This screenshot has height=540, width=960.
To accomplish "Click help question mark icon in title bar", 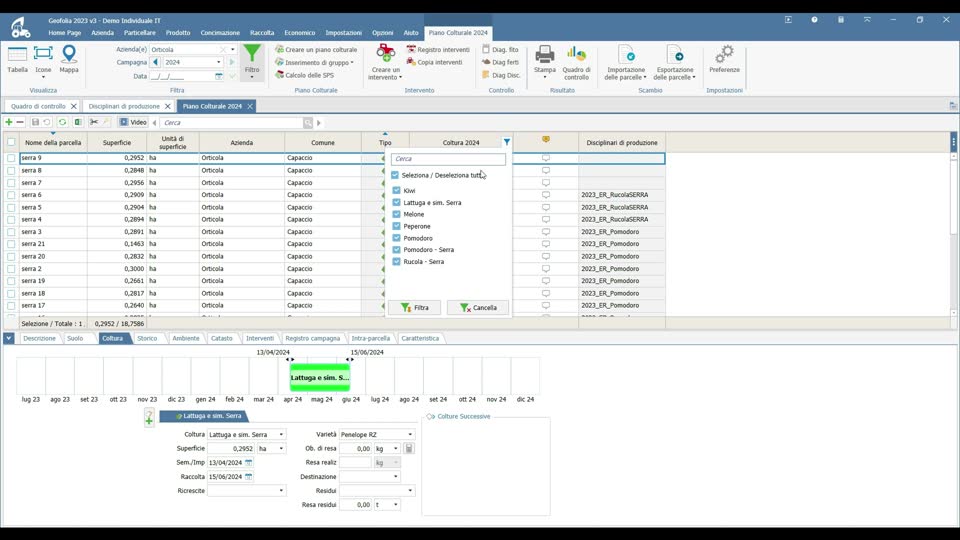I will 814,20.
